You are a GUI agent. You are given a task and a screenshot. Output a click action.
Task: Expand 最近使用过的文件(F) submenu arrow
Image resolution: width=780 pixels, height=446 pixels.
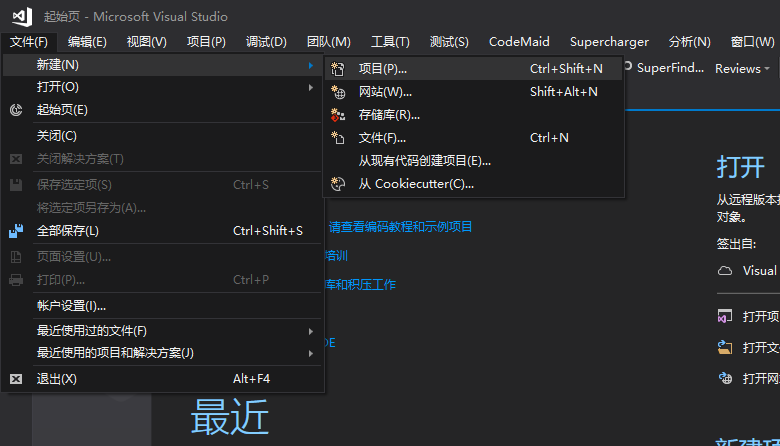tap(310, 331)
